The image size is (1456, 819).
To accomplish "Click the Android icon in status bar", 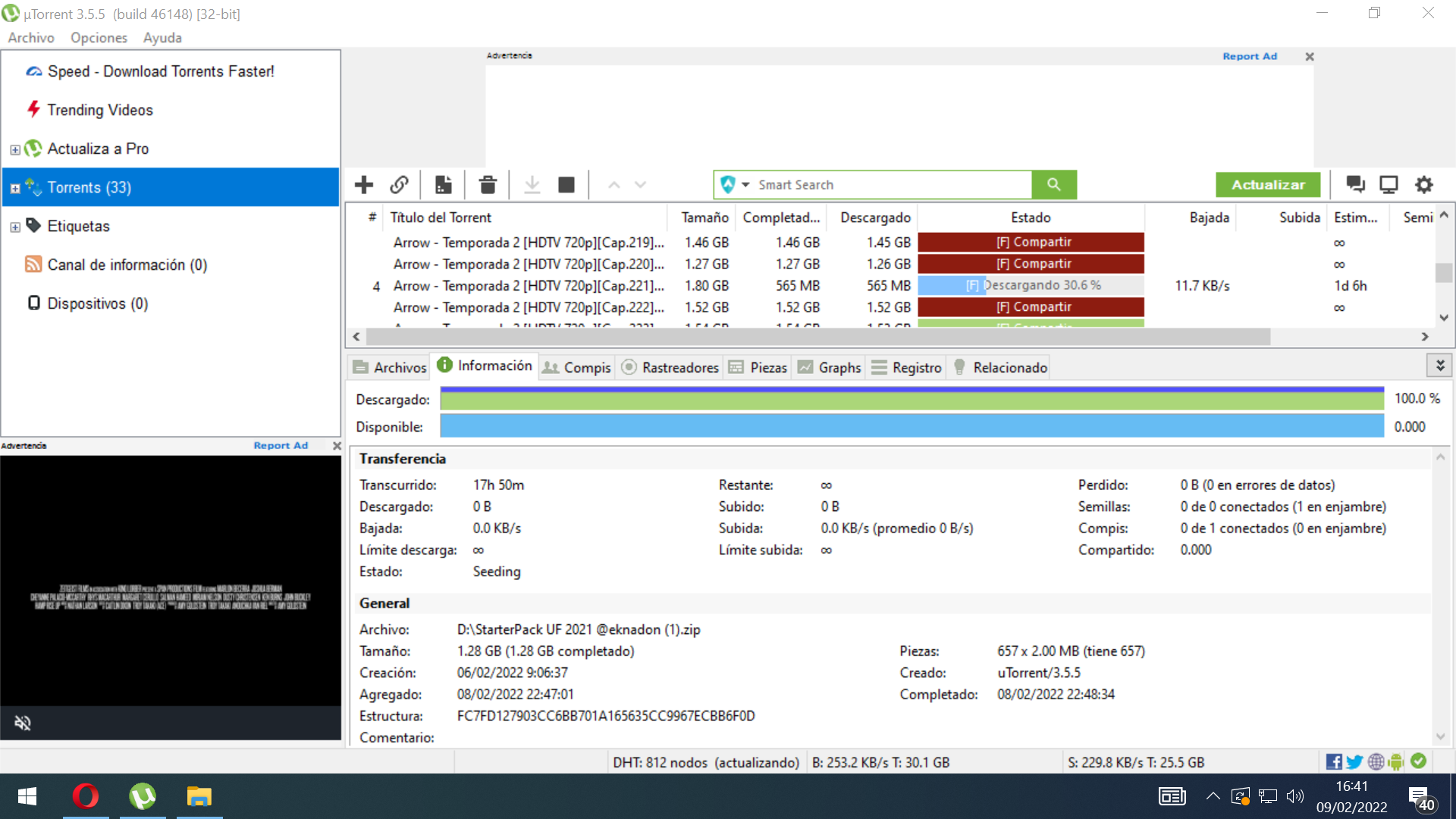I will 1397,761.
